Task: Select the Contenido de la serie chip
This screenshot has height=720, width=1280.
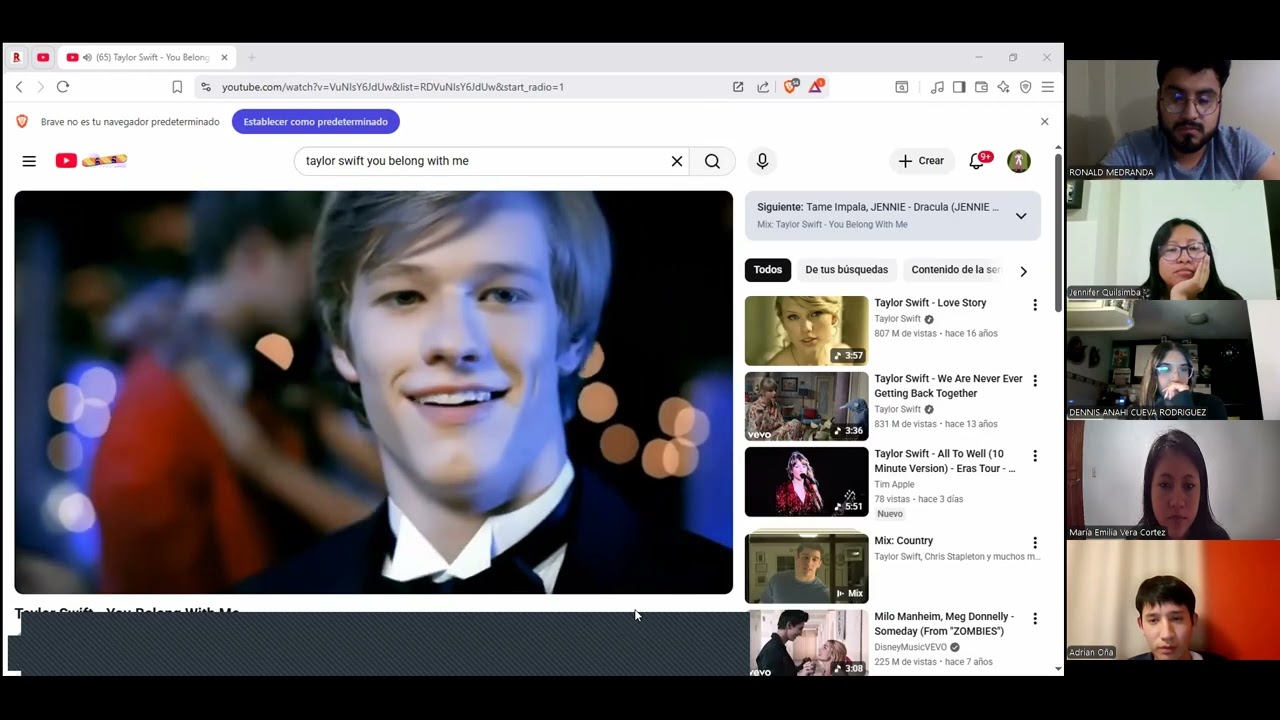Action: click(955, 270)
